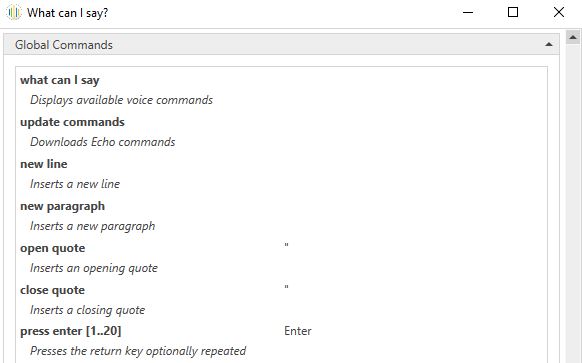This screenshot has width=582, height=363.
Task: Collapse the Global Commands section
Action: (549, 45)
